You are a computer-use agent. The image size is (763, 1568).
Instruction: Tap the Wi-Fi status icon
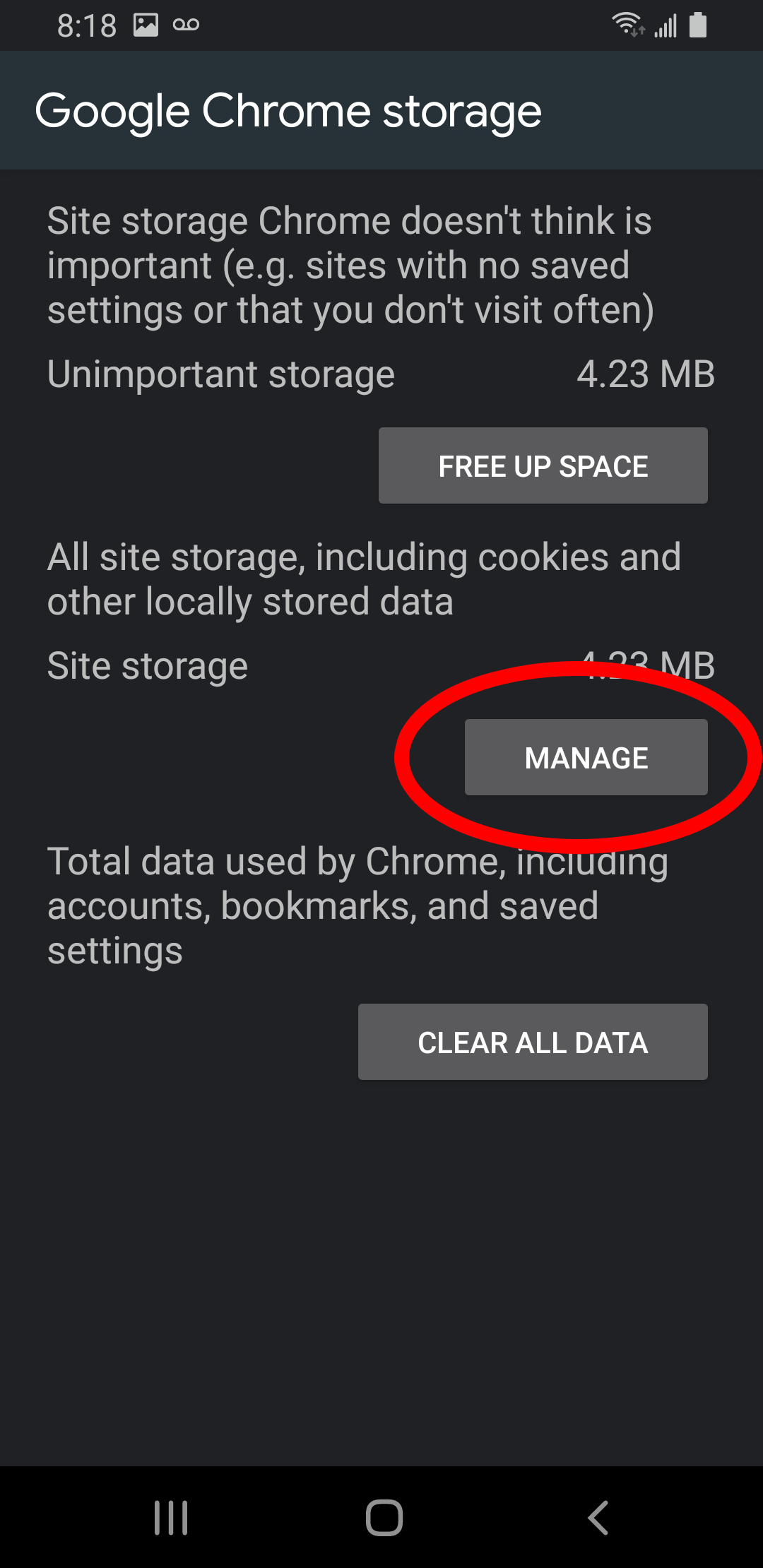click(x=627, y=25)
